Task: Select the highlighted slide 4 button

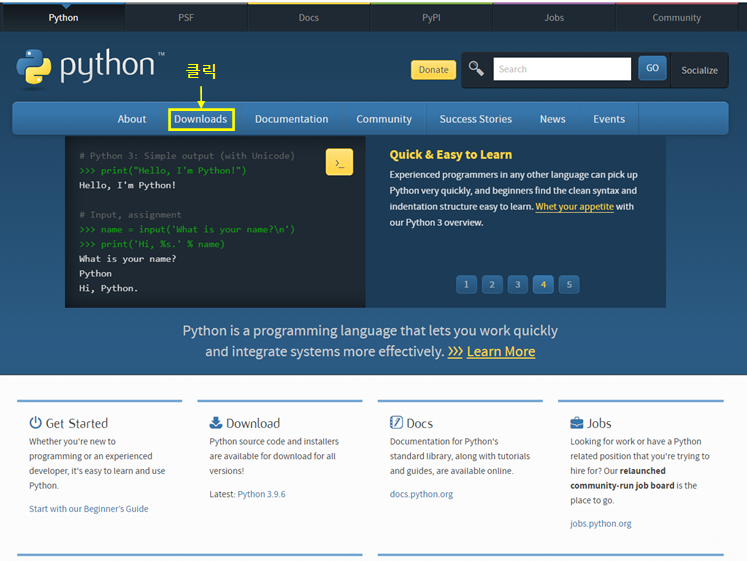Action: click(x=543, y=285)
